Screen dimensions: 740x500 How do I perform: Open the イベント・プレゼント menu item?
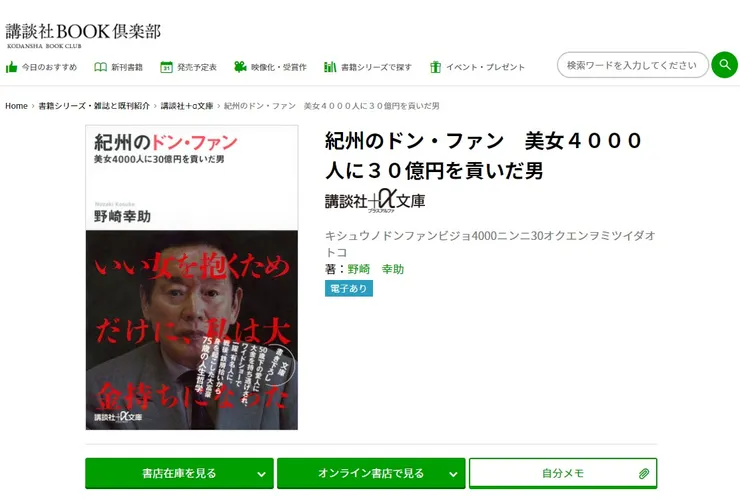(x=478, y=67)
